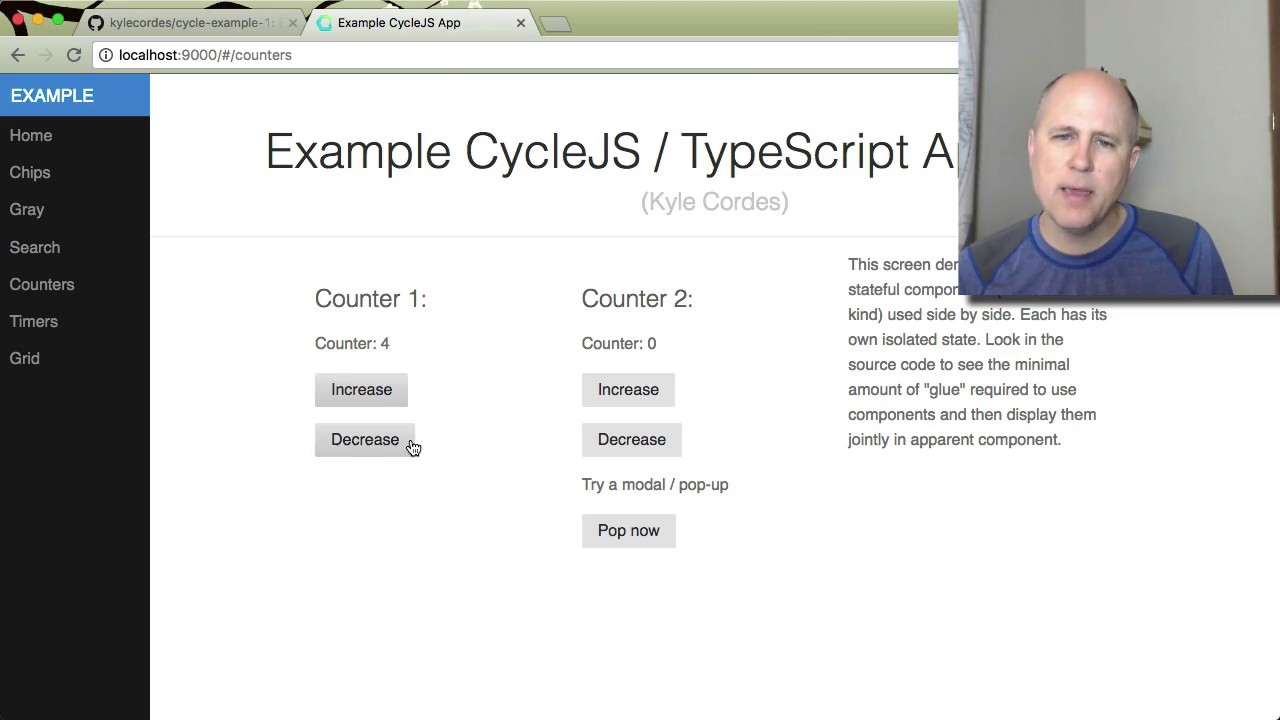Click the 'Counter: 0' value text

[619, 343]
